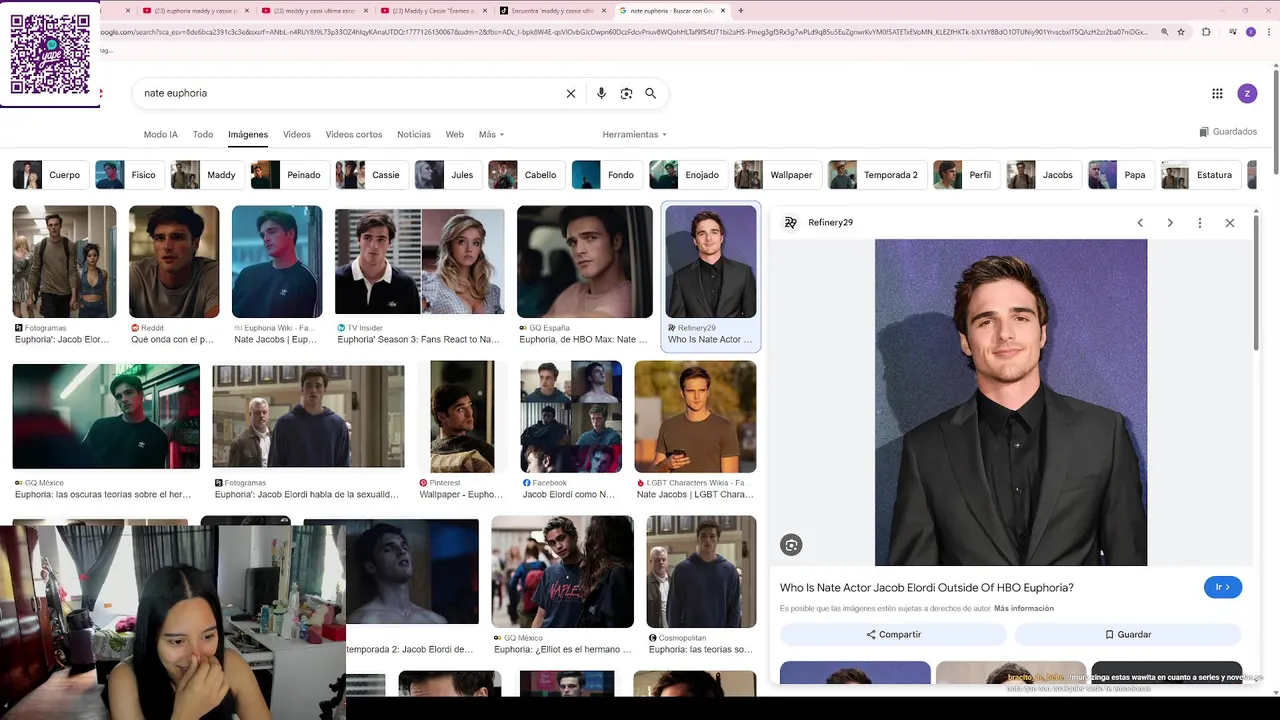Open the GQ México neon image result
1280x720 pixels.
pos(106,416)
